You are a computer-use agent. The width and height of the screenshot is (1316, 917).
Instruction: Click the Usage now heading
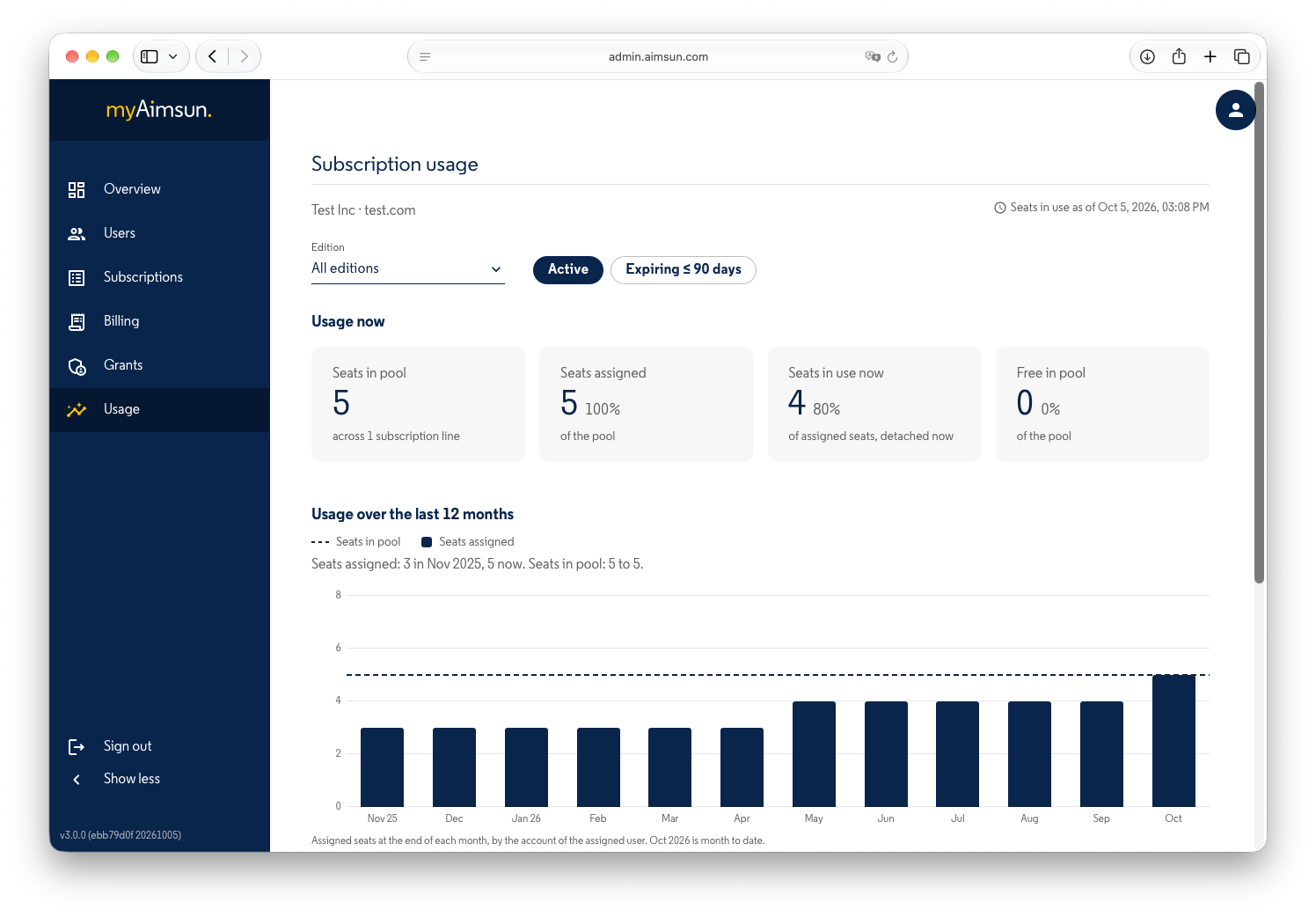click(348, 321)
